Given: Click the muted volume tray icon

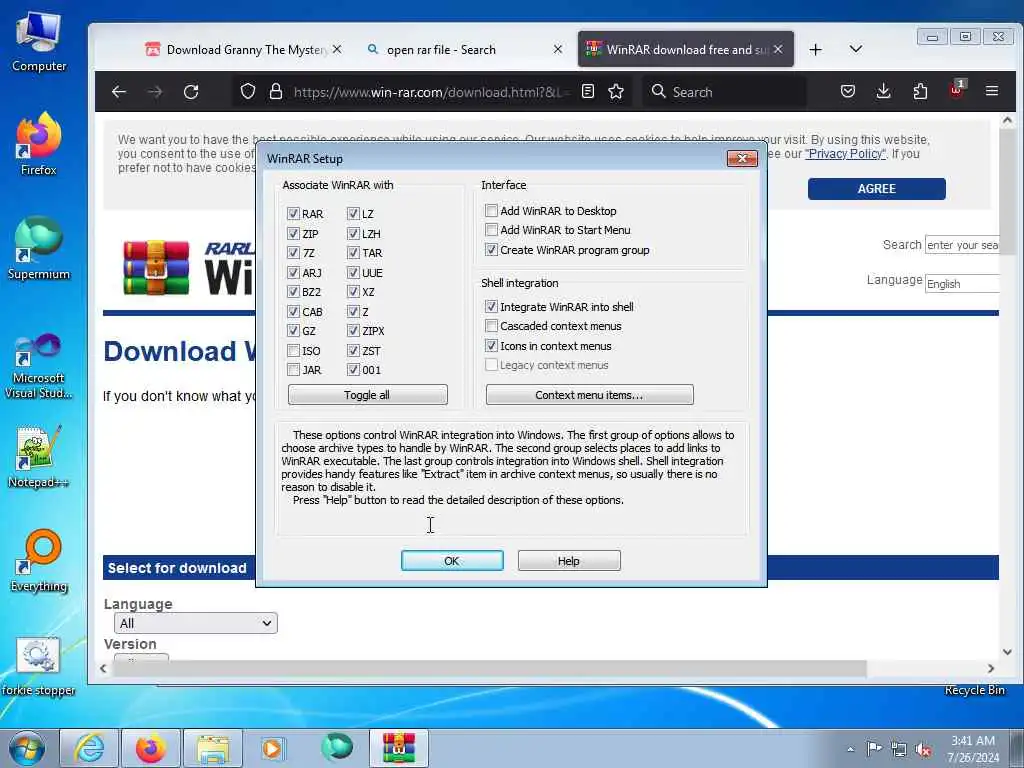Looking at the screenshot, I should click(x=923, y=749).
